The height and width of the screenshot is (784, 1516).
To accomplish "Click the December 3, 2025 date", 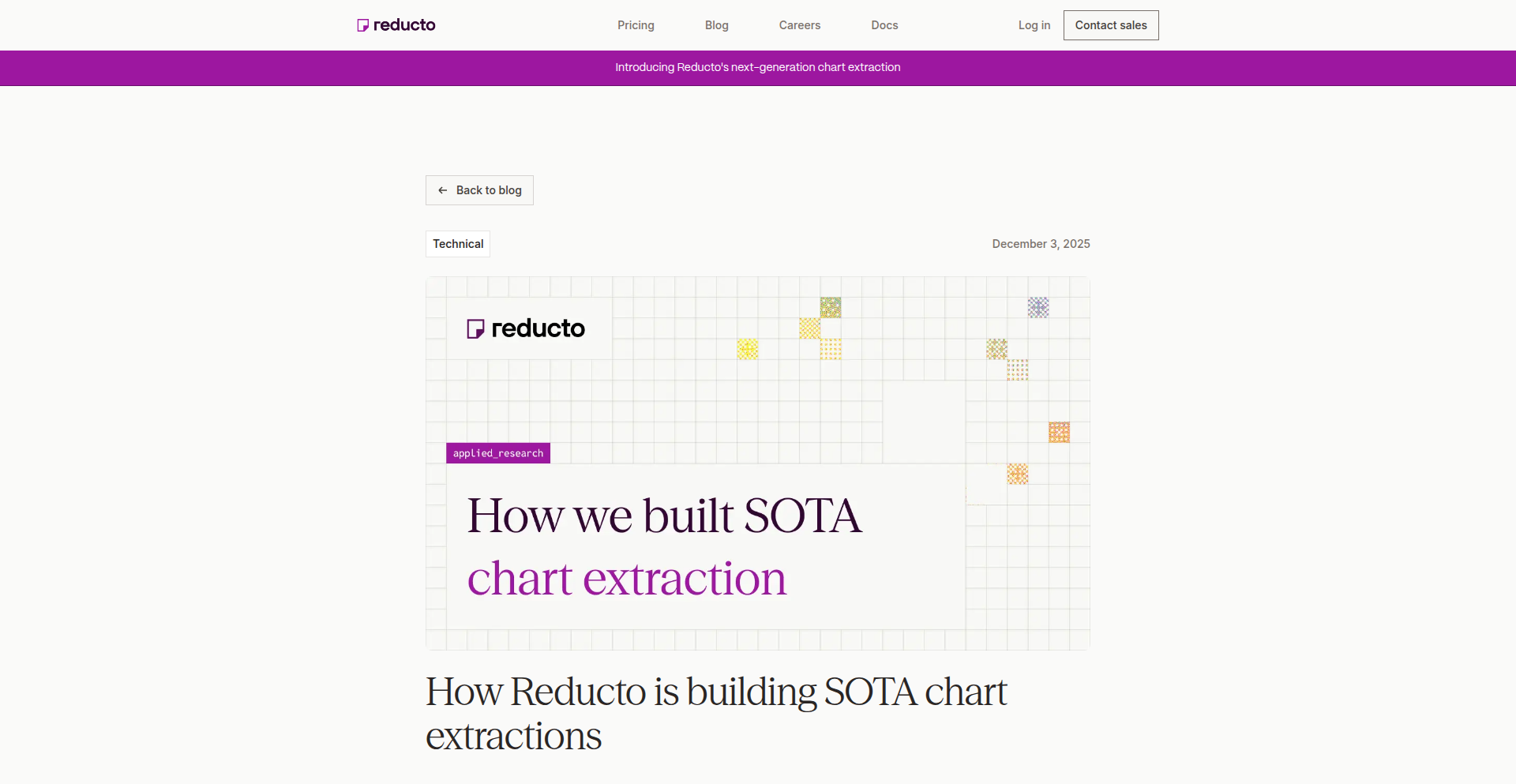I will 1041,244.
